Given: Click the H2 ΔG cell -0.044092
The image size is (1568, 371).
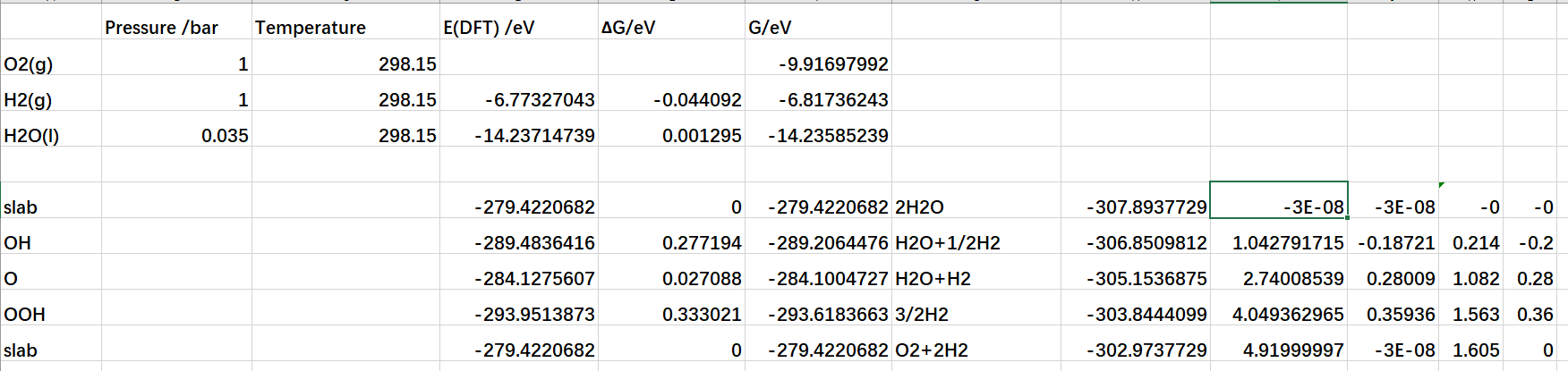Looking at the screenshot, I should pyautogui.click(x=671, y=99).
